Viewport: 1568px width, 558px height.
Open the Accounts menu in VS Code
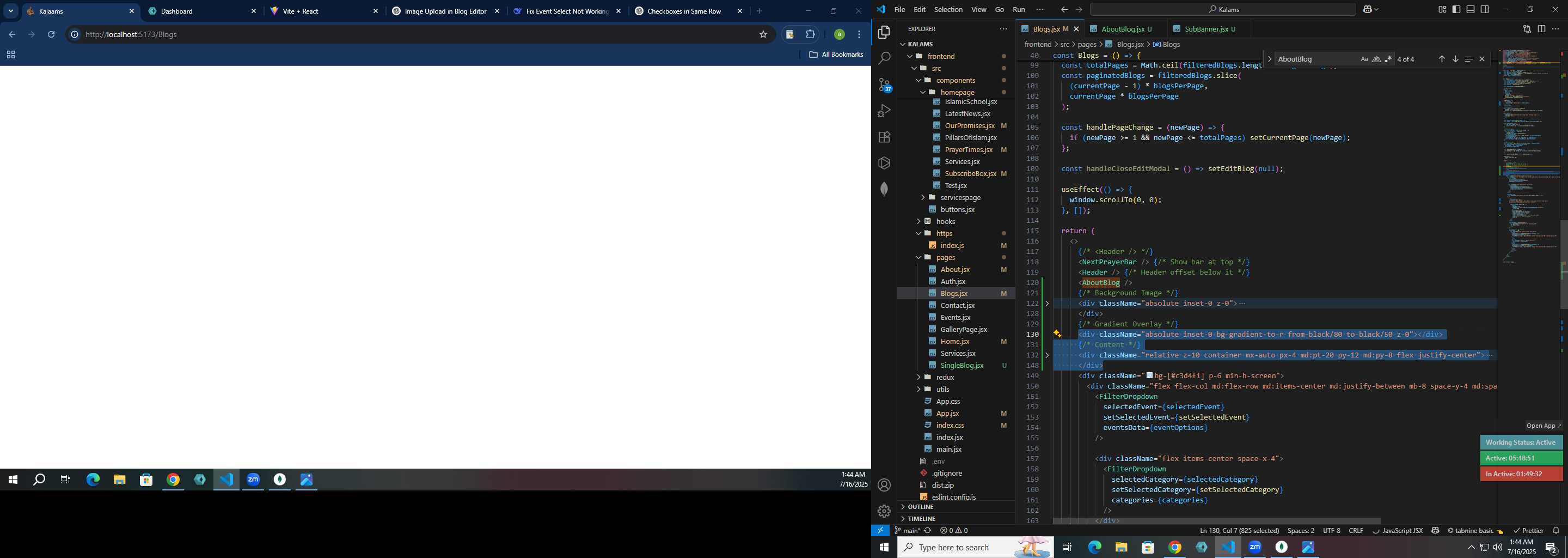pos(884,485)
